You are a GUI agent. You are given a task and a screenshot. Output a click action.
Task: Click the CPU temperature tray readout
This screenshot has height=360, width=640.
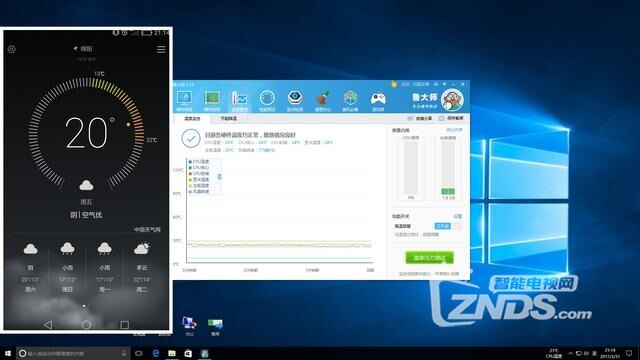tap(553, 353)
